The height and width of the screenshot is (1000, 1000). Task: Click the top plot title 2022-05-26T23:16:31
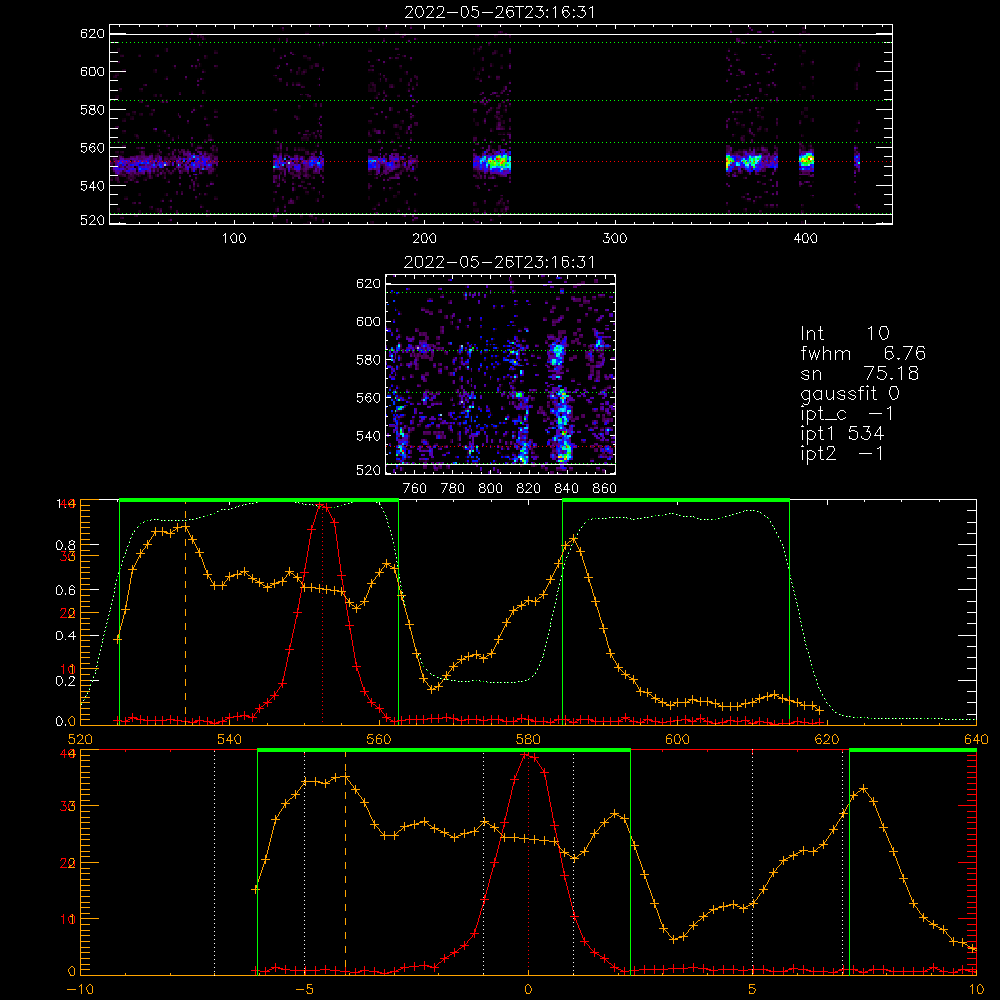499,12
